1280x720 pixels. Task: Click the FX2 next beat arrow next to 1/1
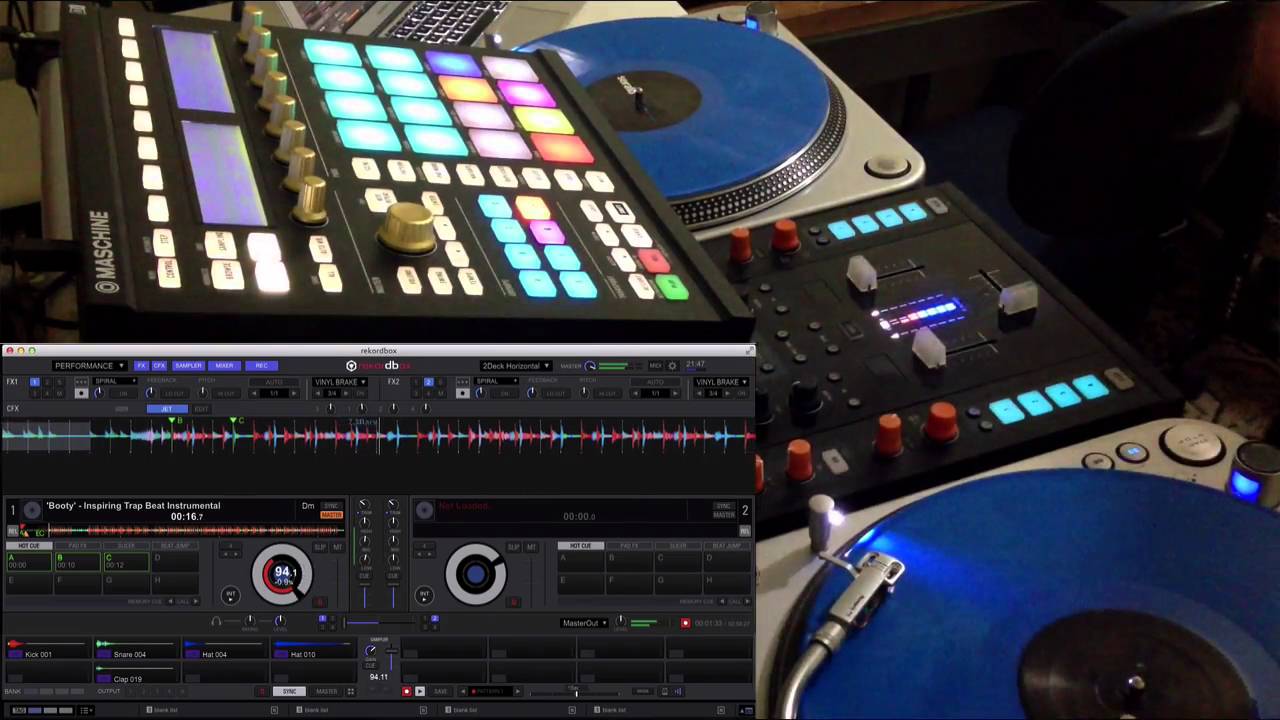tap(675, 393)
